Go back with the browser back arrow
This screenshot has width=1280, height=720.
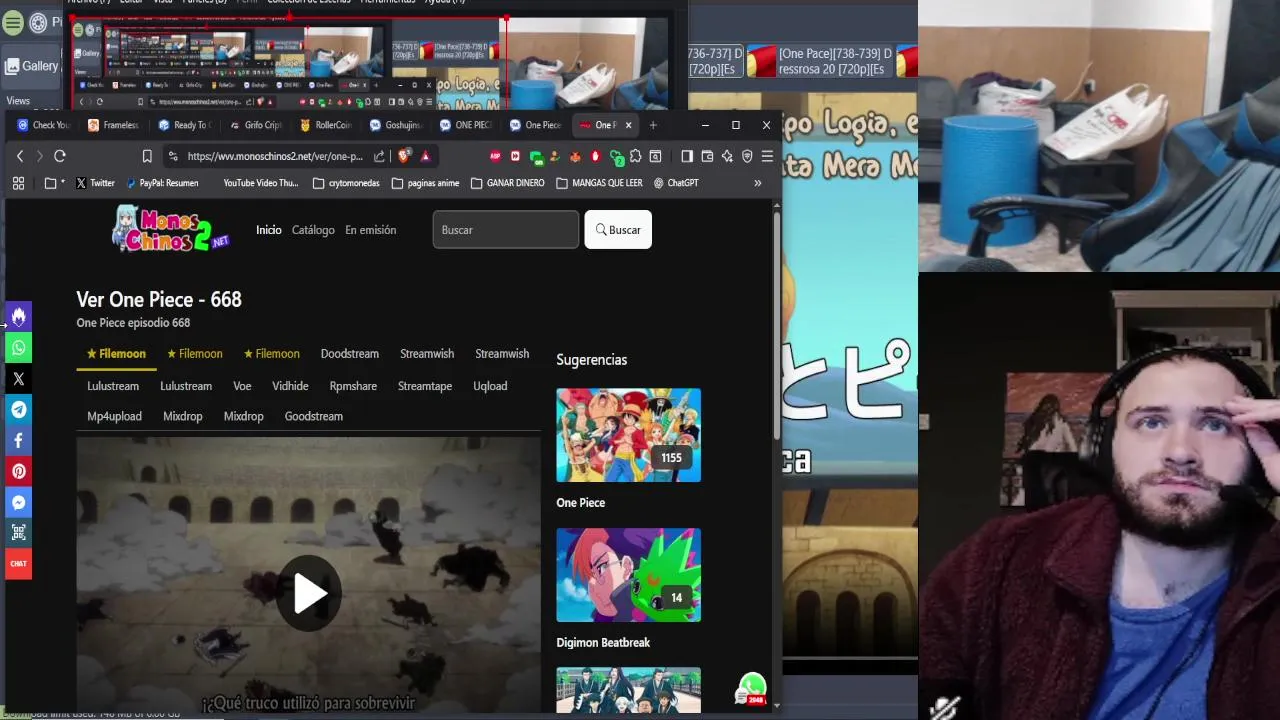20,156
